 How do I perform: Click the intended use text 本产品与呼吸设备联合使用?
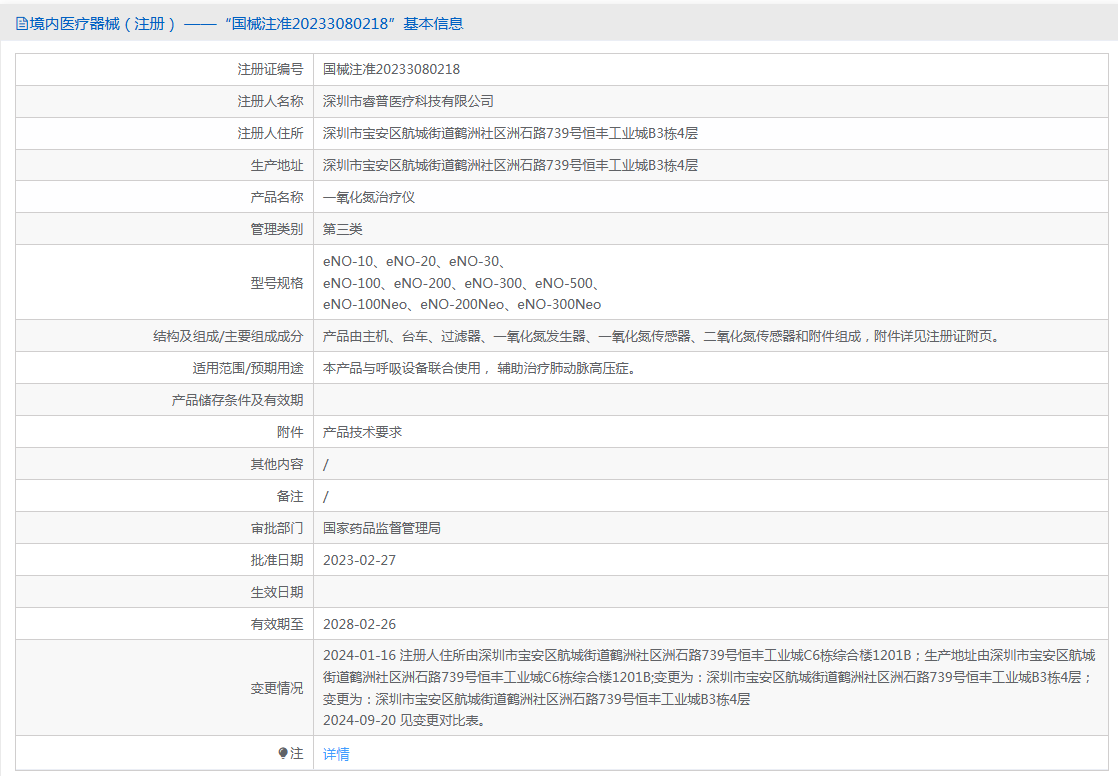tap(479, 368)
